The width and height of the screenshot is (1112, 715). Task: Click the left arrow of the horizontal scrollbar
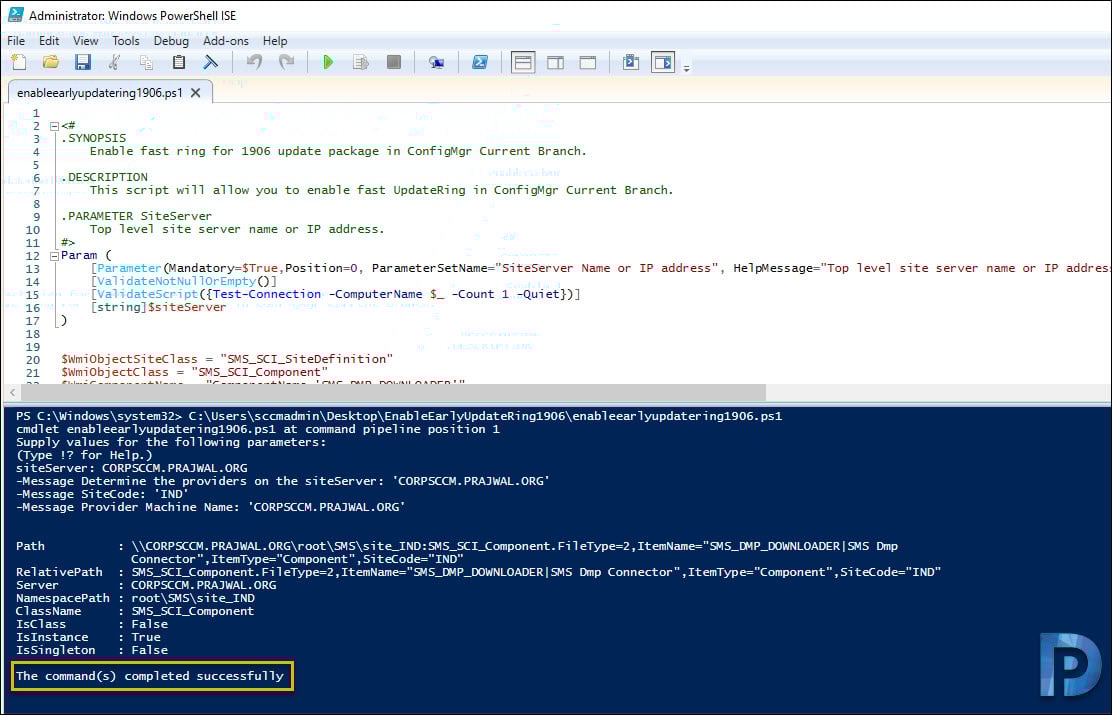[x=12, y=392]
